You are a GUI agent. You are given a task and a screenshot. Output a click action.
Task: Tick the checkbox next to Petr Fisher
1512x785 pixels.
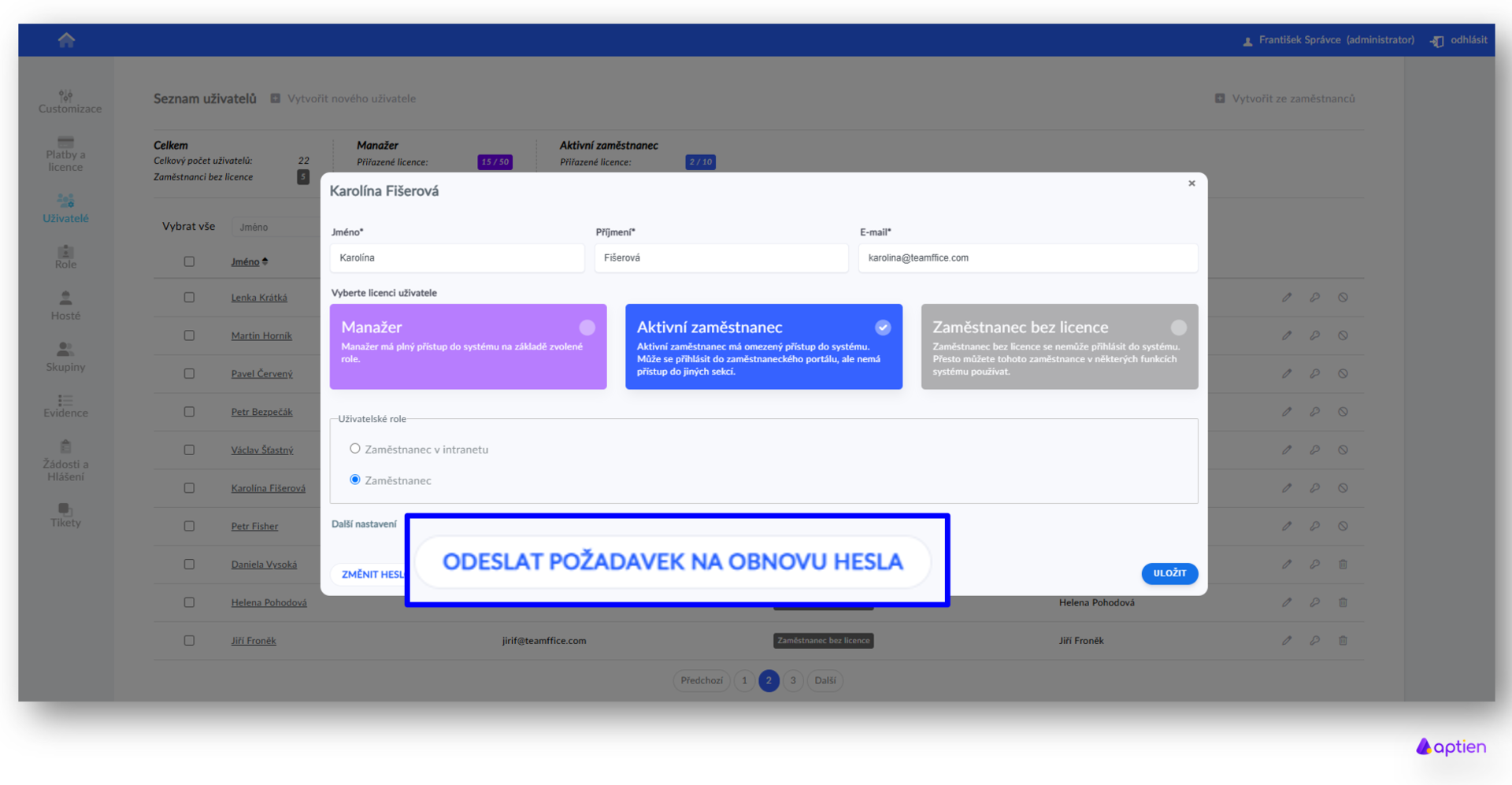pyautogui.click(x=189, y=526)
